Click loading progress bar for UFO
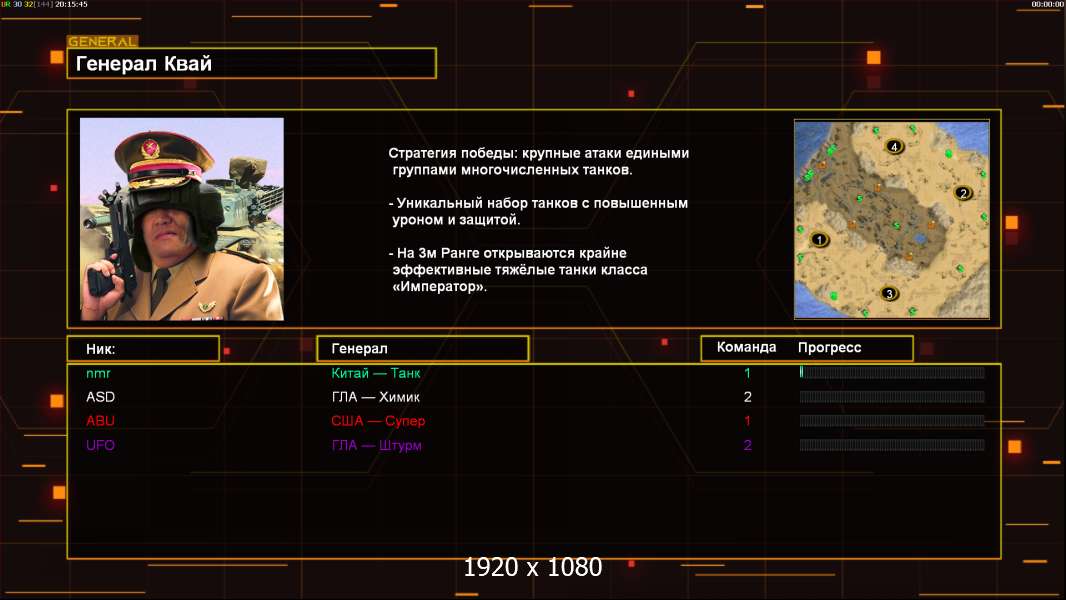This screenshot has width=1066, height=600. [x=892, y=445]
